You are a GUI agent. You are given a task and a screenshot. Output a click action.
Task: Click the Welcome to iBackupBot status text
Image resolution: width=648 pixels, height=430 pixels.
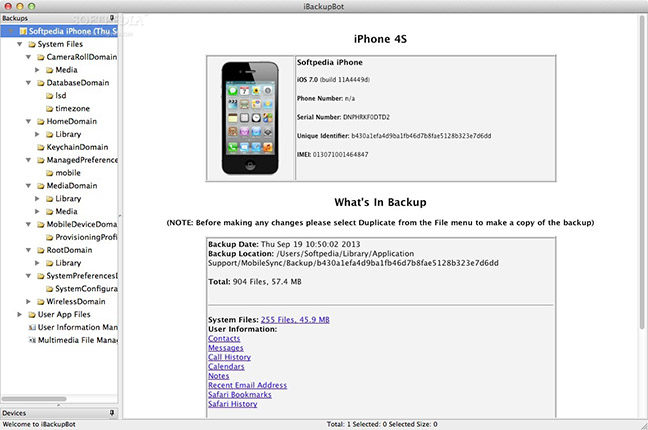pyautogui.click(x=39, y=424)
